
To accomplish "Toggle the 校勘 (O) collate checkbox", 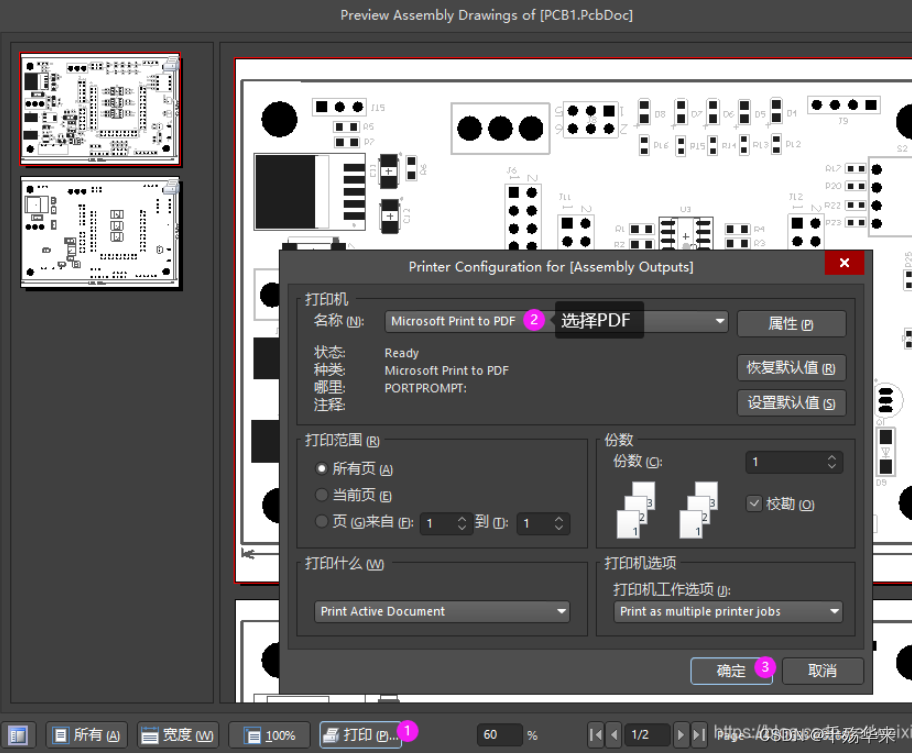I will pos(754,503).
